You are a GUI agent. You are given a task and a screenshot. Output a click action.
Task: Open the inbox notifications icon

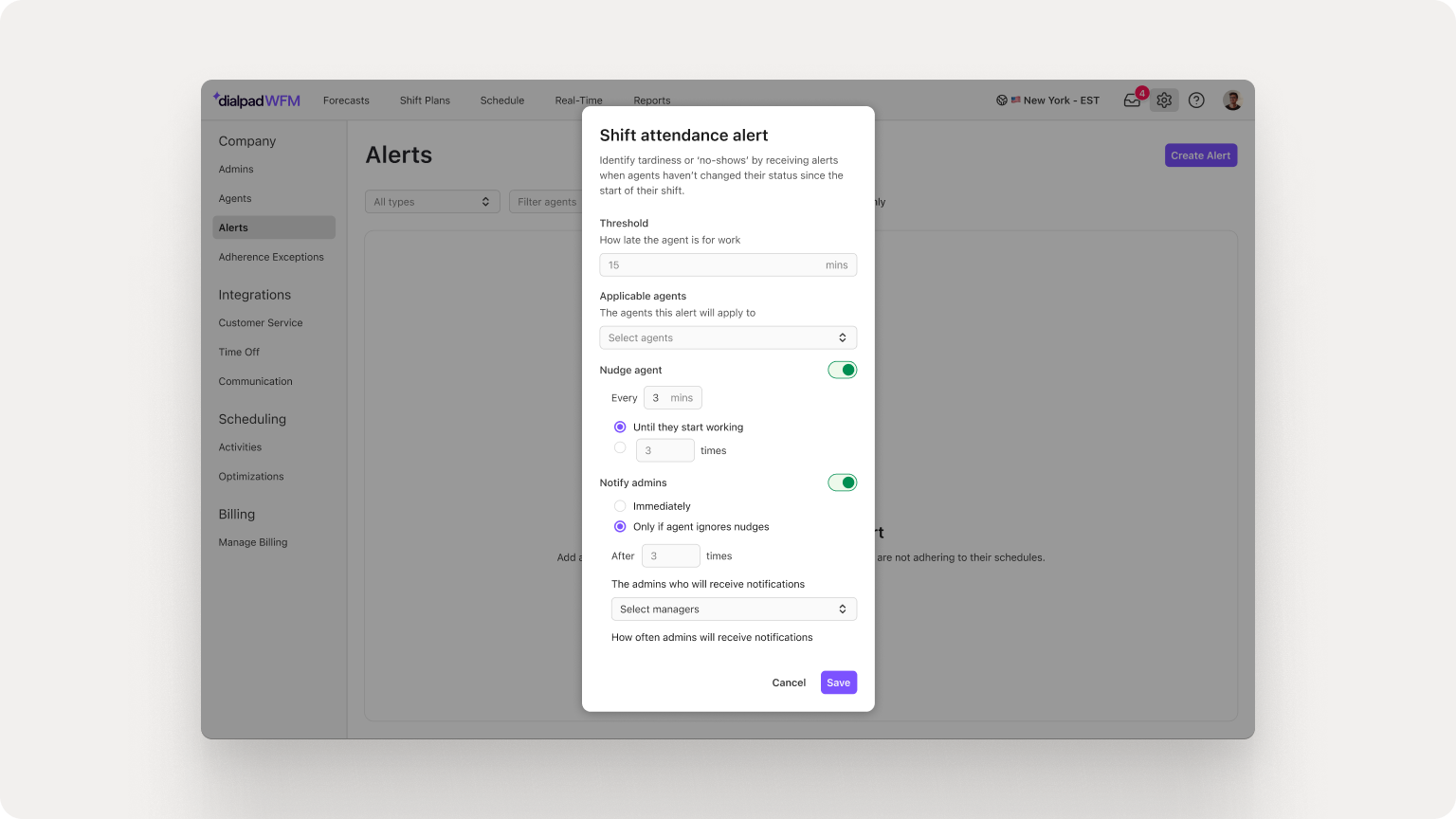[1132, 100]
